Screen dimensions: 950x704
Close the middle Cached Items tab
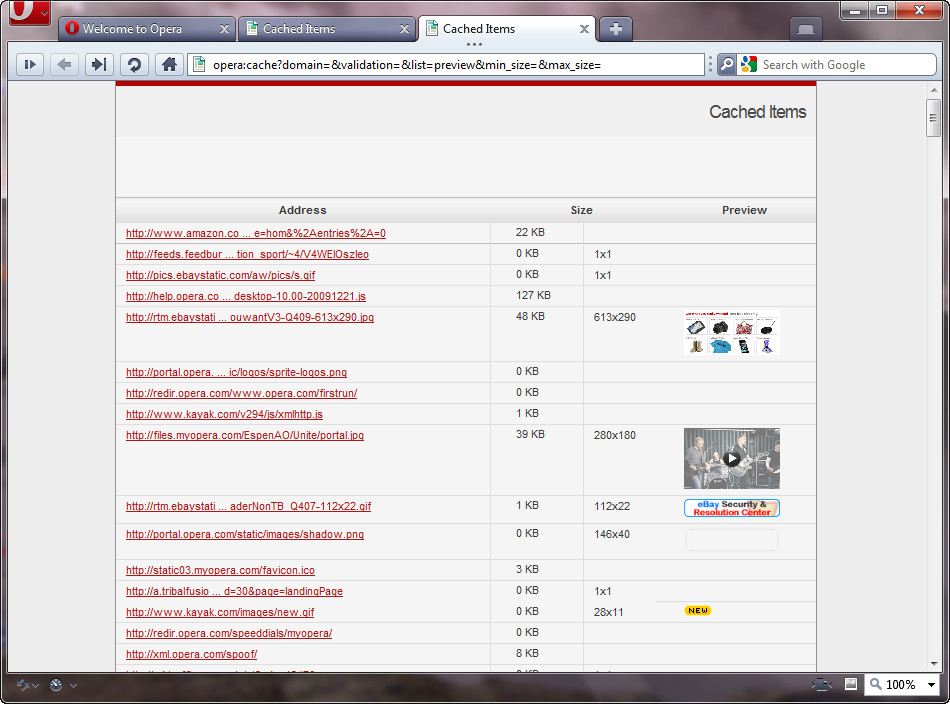[404, 28]
